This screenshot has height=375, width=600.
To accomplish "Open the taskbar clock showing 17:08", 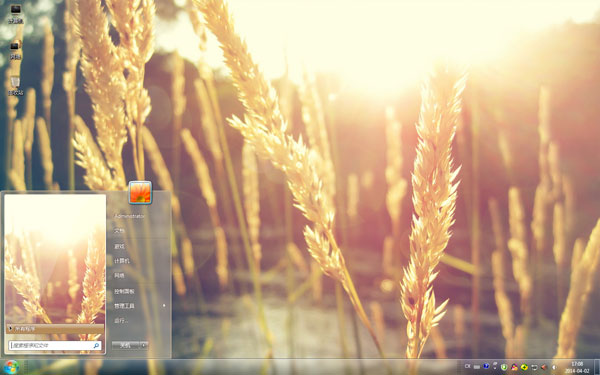I will click(x=577, y=367).
